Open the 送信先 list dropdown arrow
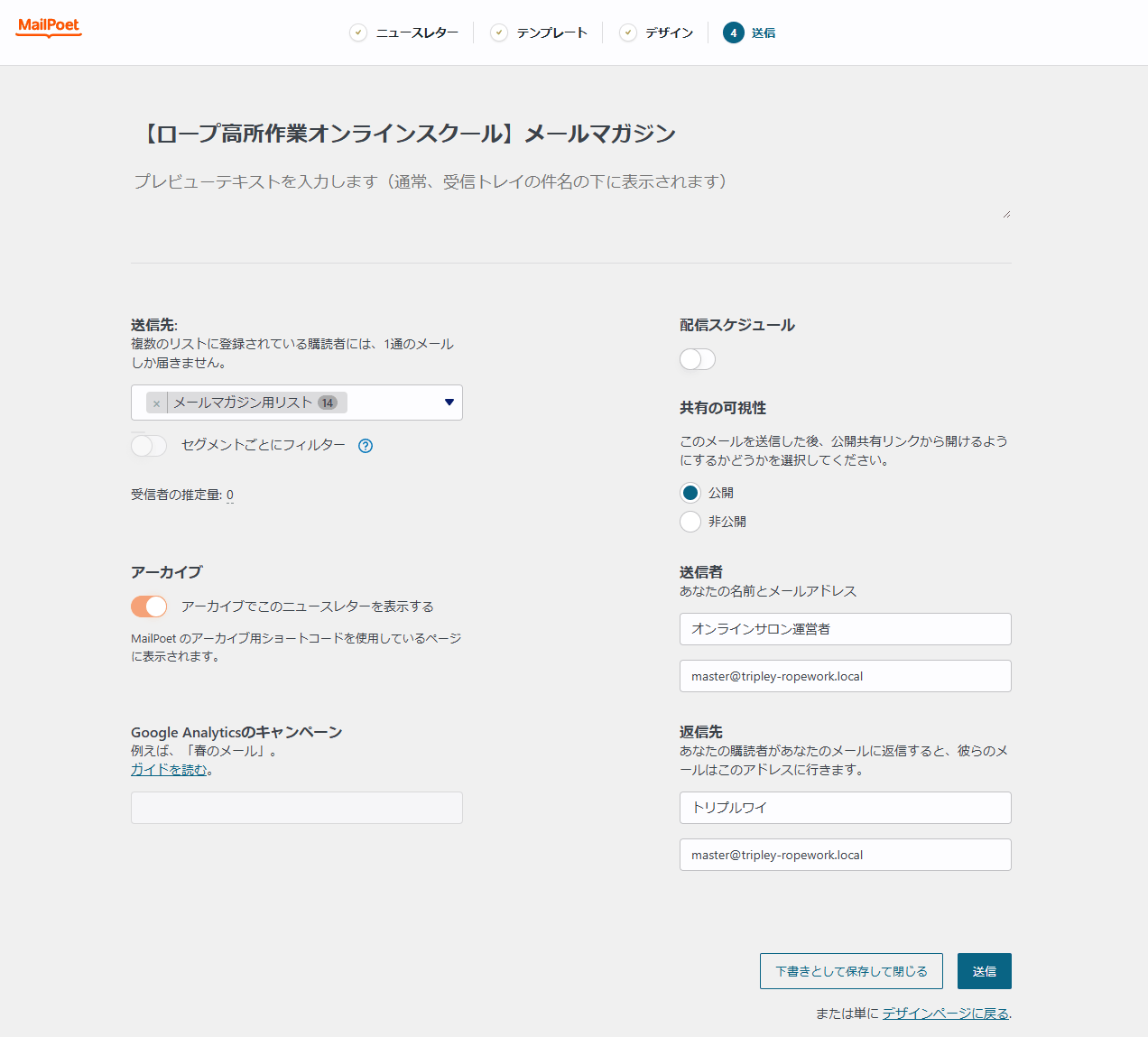Screen dimensions: 1148x1037 tap(449, 403)
